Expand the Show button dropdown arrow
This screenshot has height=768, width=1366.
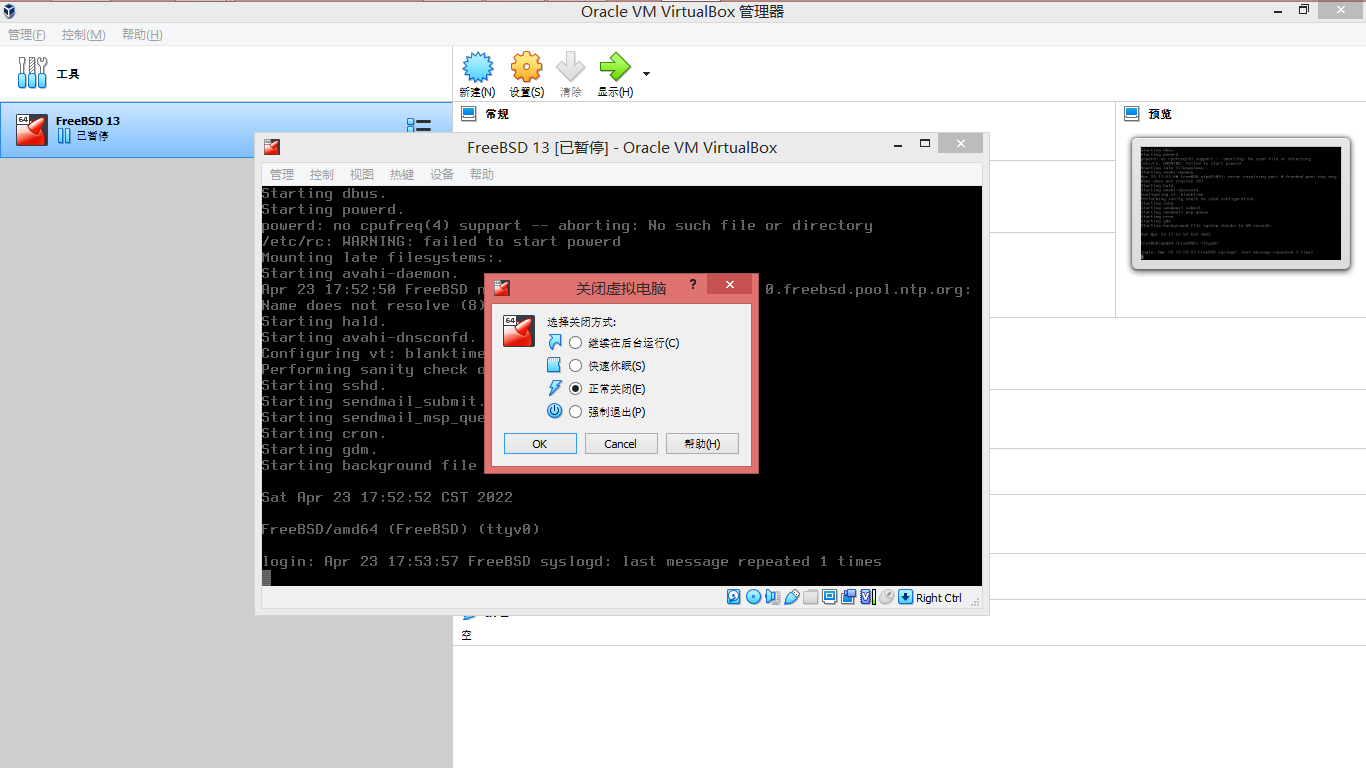point(646,74)
